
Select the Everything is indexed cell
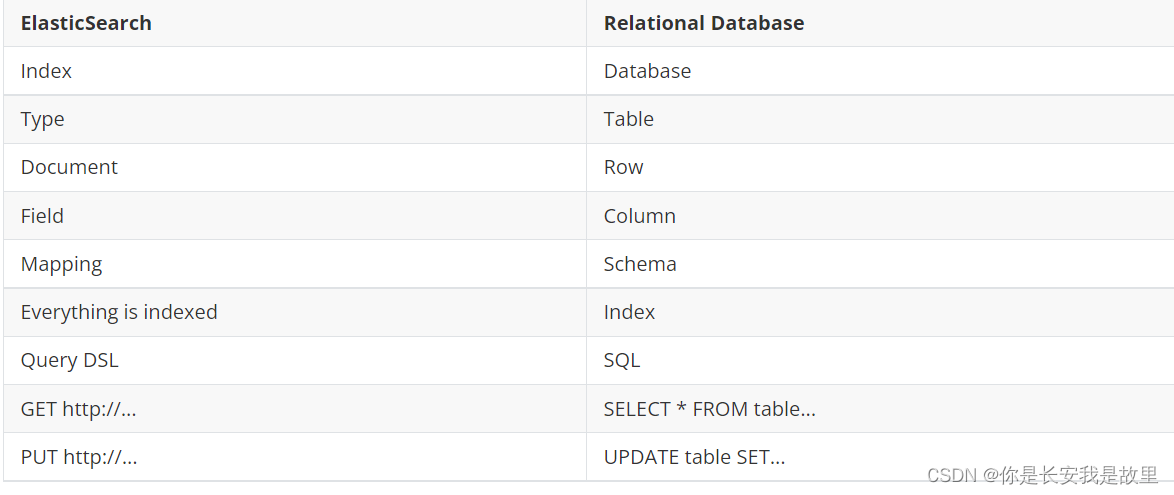point(119,312)
